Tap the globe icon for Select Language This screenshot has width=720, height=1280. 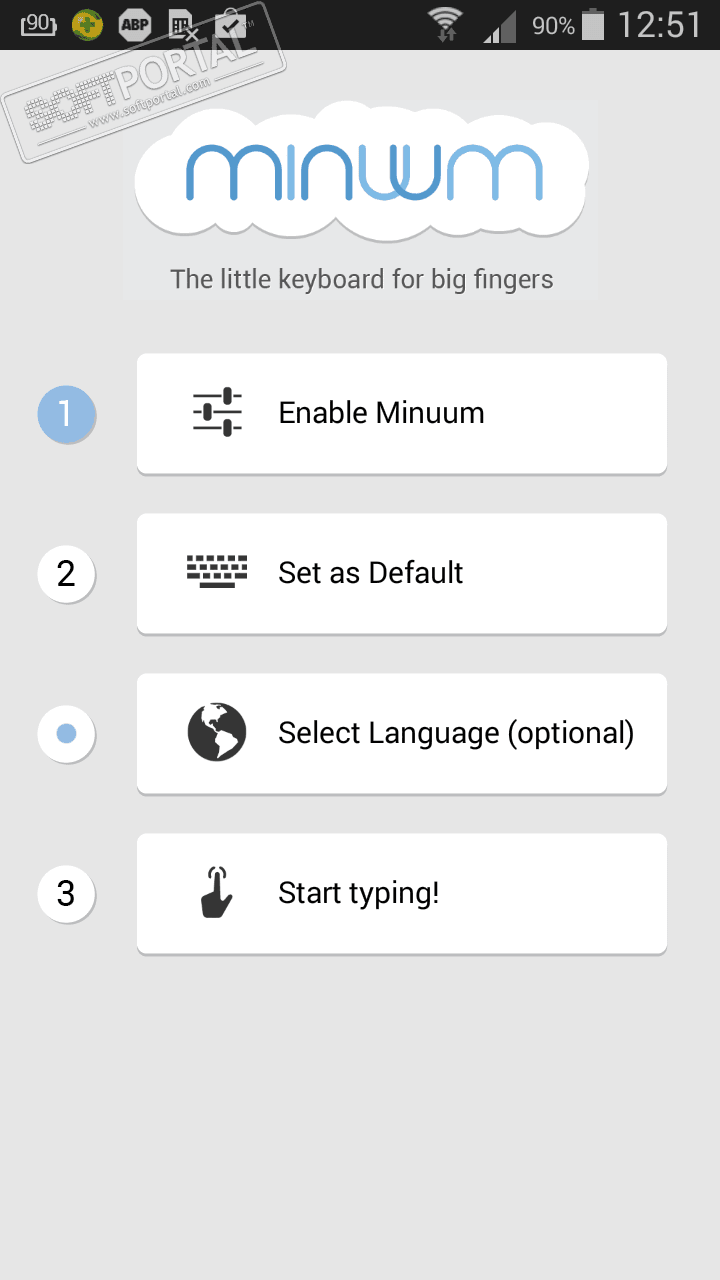217,733
